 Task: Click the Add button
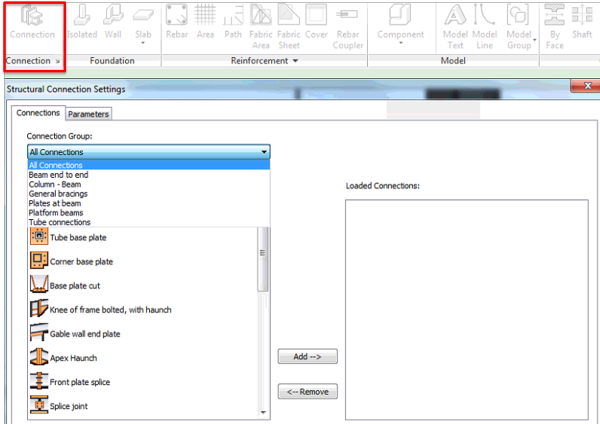[x=307, y=357]
